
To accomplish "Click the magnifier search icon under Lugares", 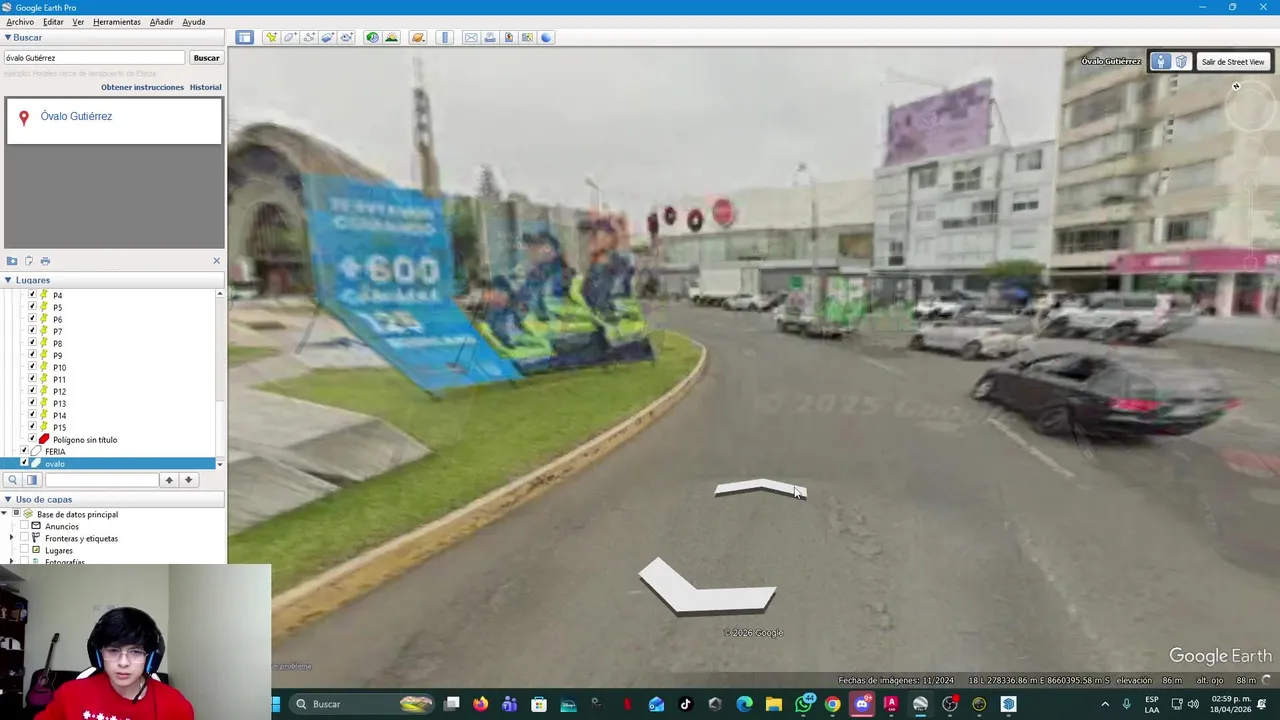I will pyautogui.click(x=13, y=480).
